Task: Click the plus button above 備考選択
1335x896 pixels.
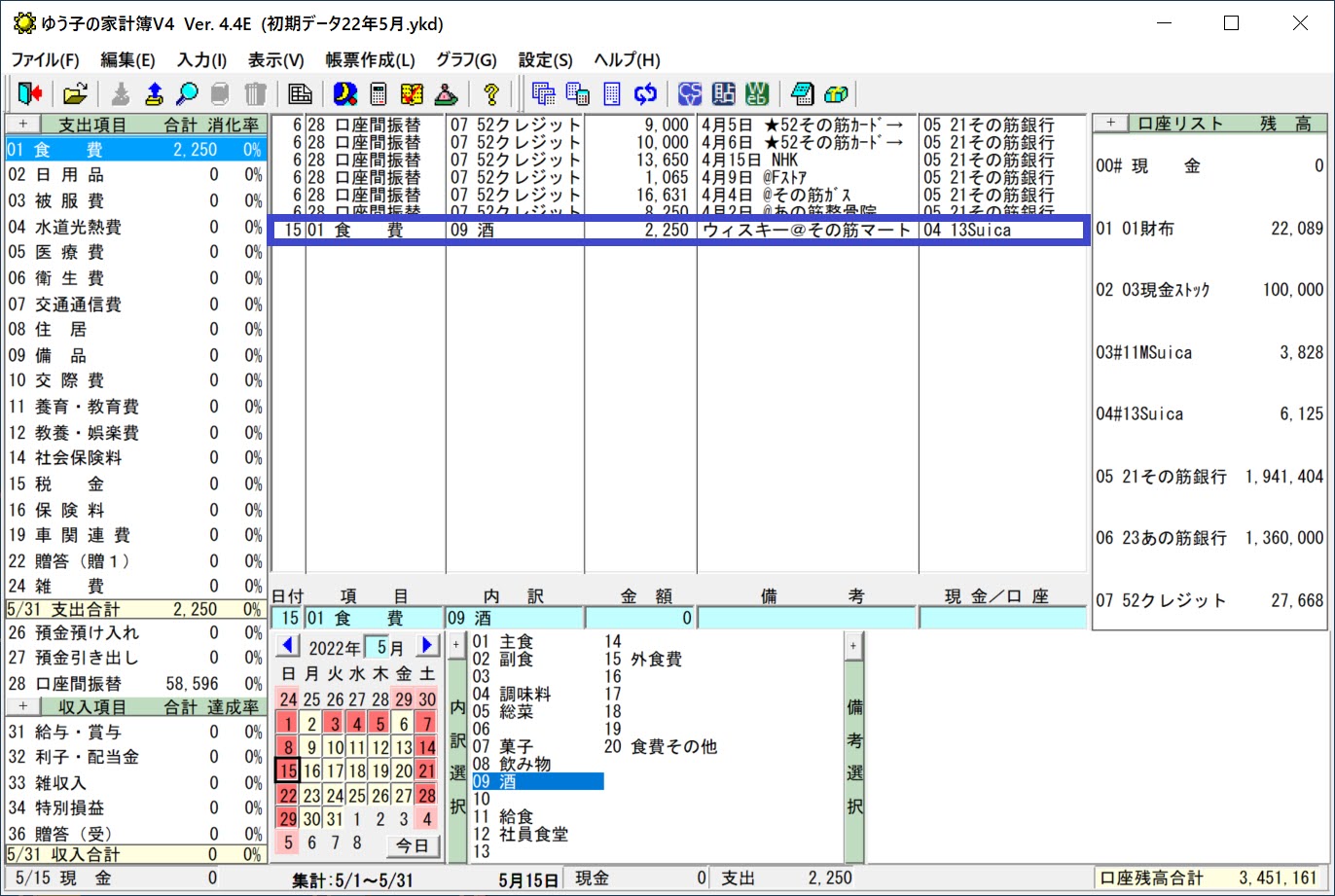Action: (853, 644)
